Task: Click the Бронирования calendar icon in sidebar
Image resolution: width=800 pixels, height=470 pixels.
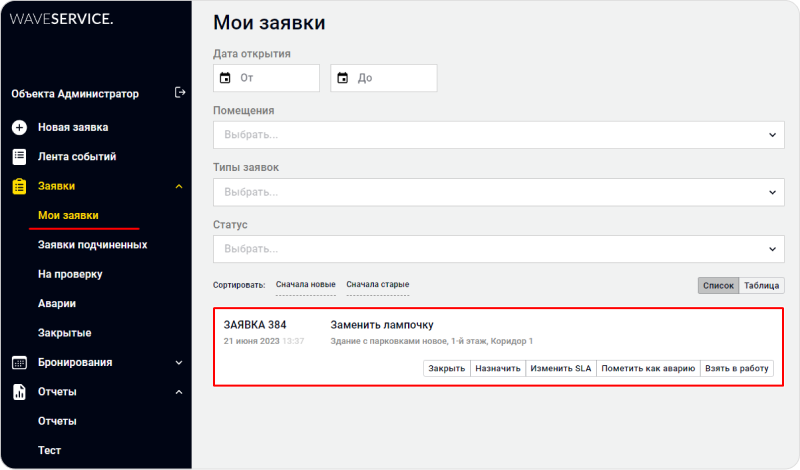Action: [x=18, y=363]
